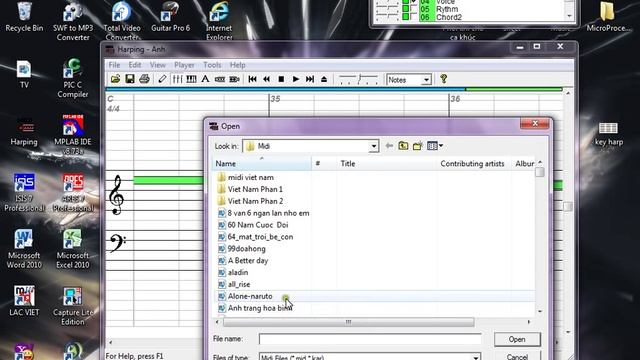Screen dimensions: 640x360
Task: Open the Help menu
Action: click(238, 65)
